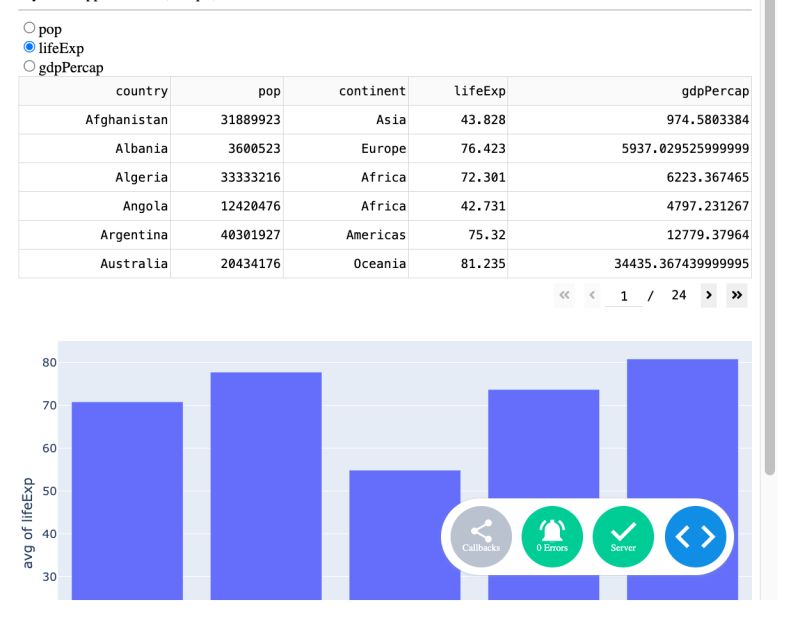The width and height of the screenshot is (800, 641).
Task: Select the Argentina country cell
Action: point(94,235)
